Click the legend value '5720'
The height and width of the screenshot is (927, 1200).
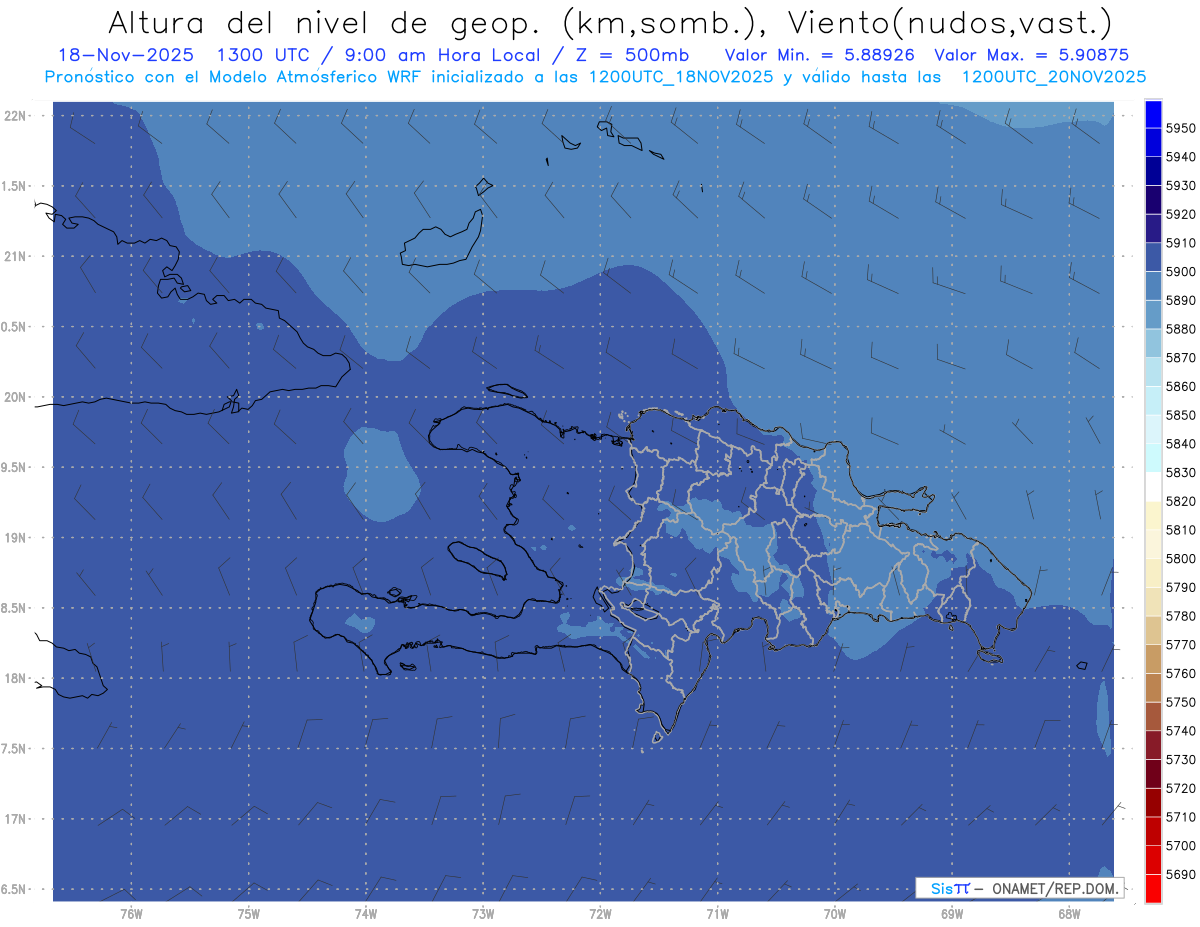pyautogui.click(x=1181, y=788)
